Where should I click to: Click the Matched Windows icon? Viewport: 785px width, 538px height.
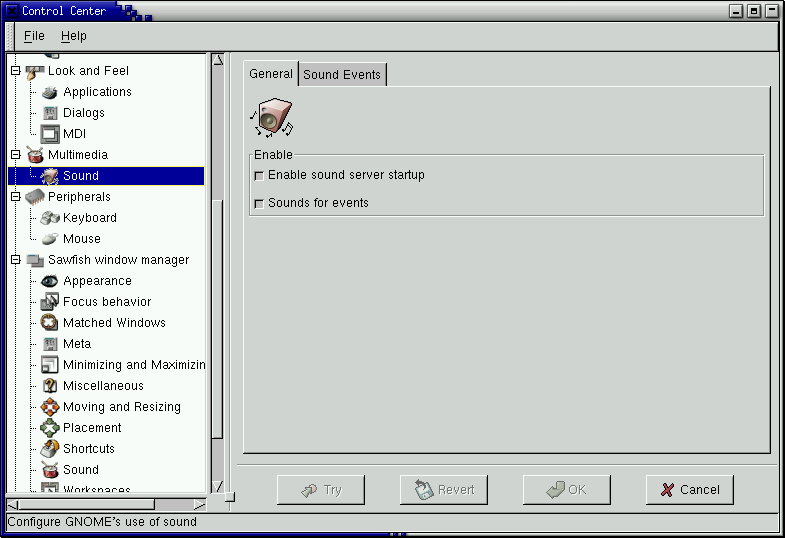pyautogui.click(x=50, y=323)
